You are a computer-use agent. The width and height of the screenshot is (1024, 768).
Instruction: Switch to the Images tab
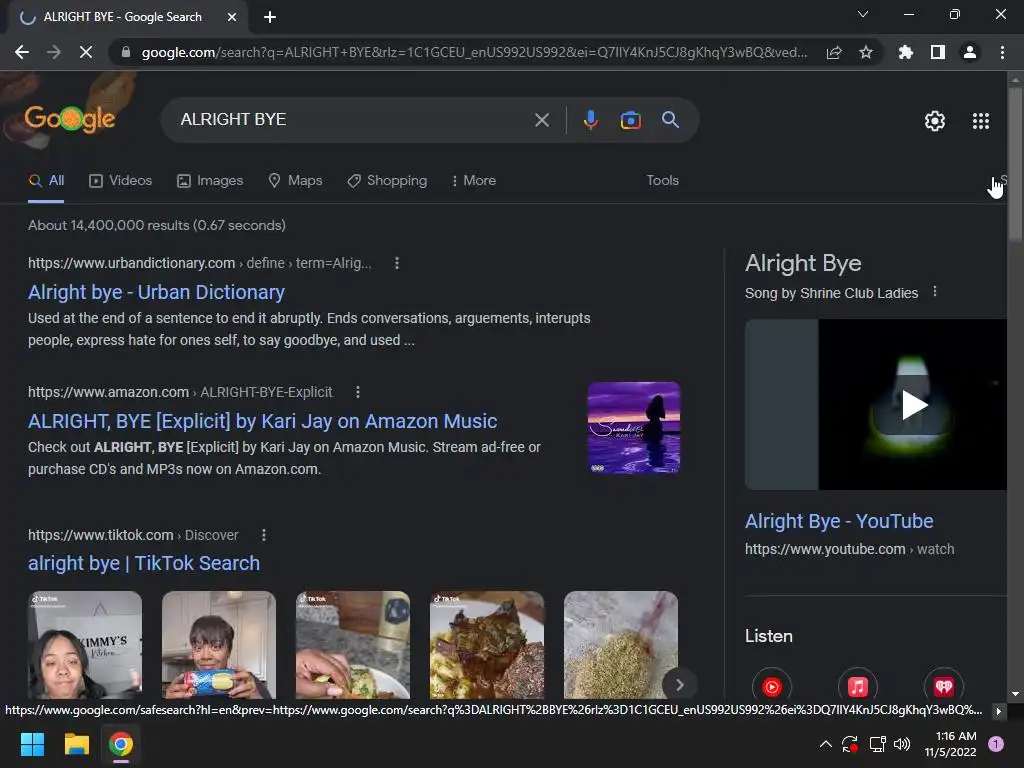tap(210, 180)
